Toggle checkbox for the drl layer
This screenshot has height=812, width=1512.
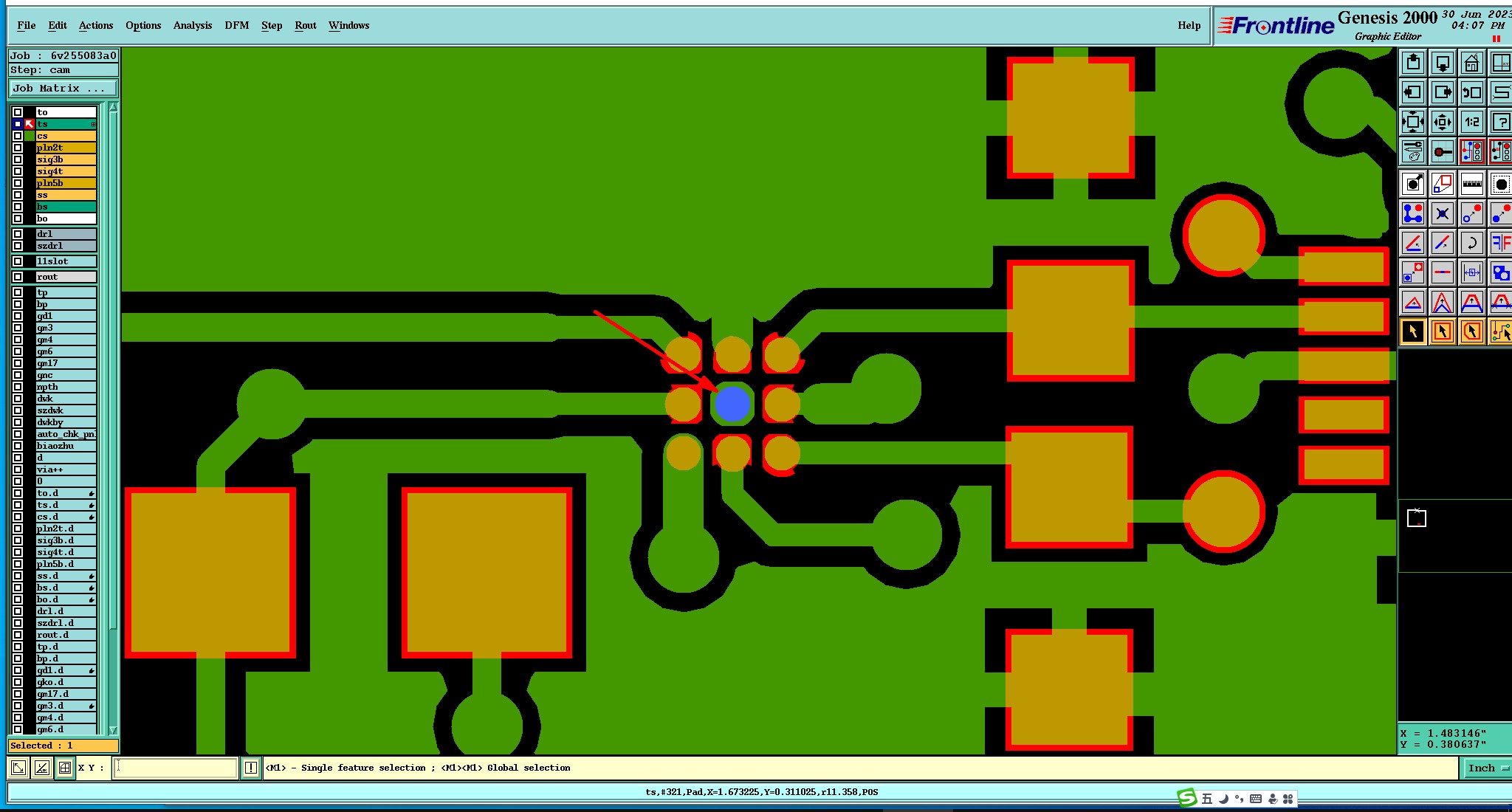point(18,234)
